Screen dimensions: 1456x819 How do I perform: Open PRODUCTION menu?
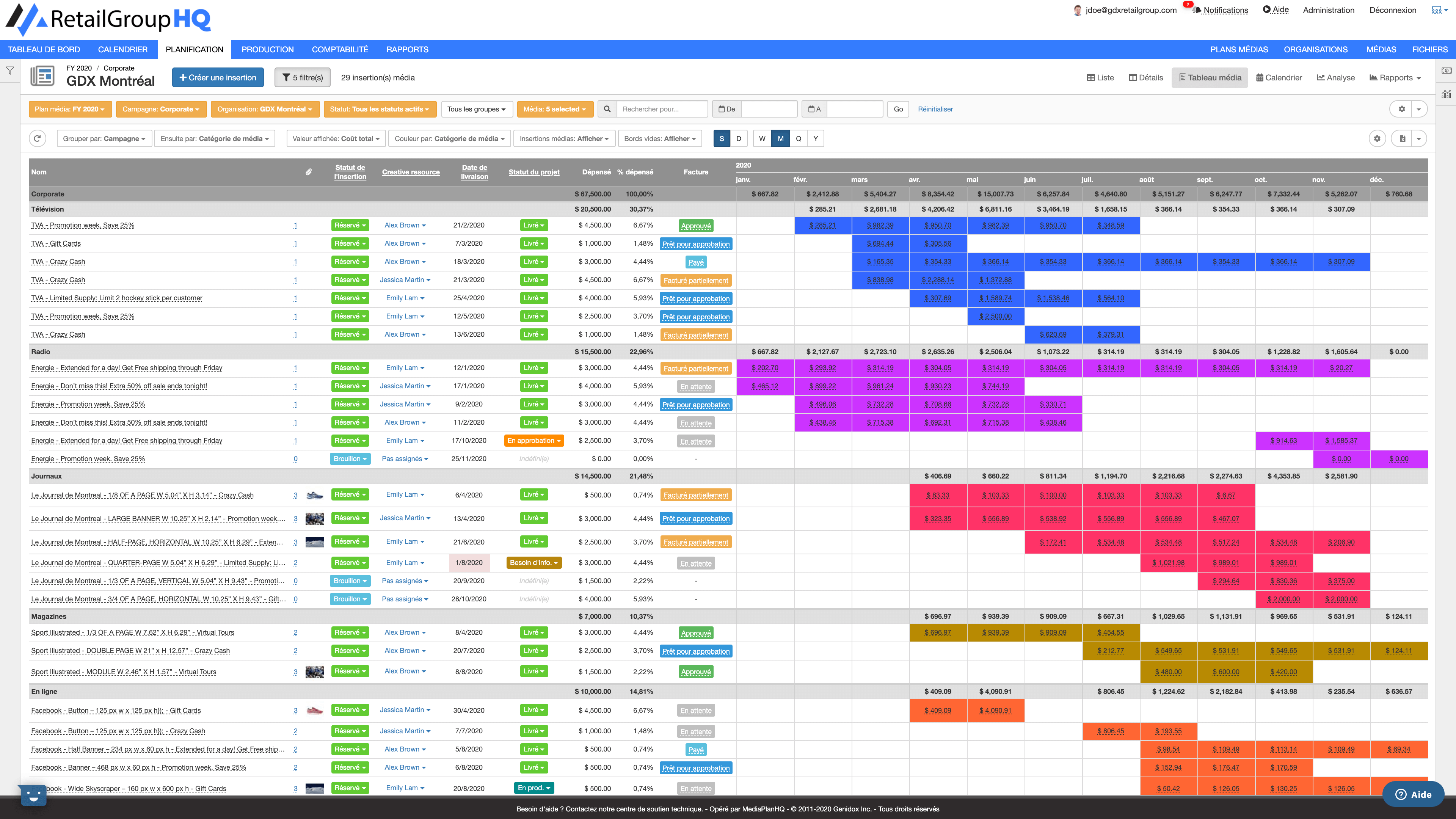(267, 49)
